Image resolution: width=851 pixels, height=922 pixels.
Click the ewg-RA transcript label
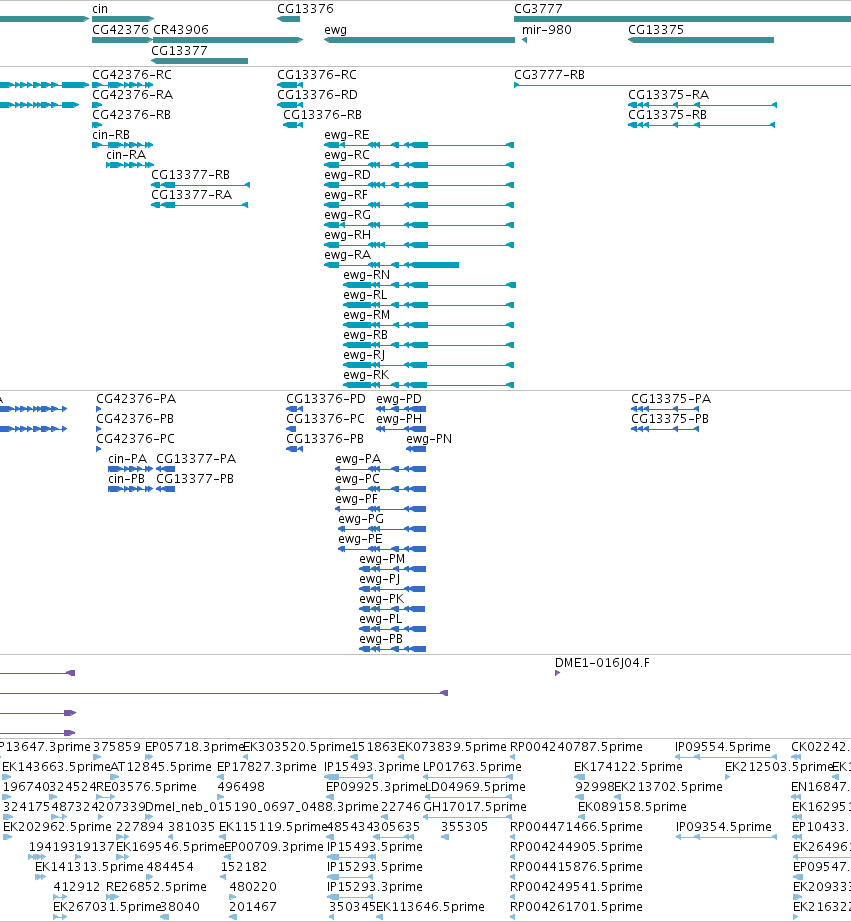tap(348, 255)
